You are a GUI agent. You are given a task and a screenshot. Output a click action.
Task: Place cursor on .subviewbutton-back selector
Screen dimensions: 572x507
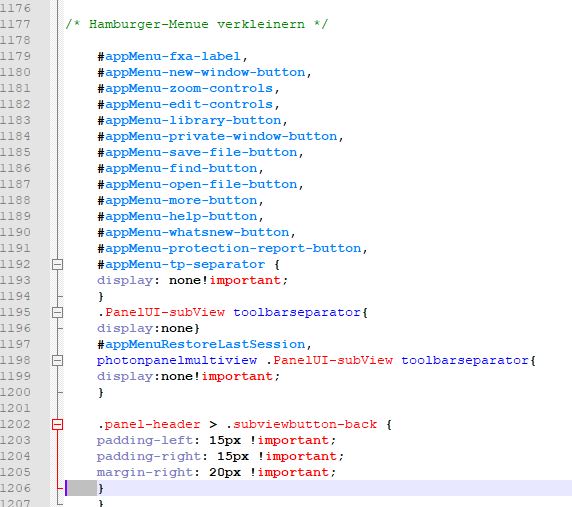click(301, 425)
